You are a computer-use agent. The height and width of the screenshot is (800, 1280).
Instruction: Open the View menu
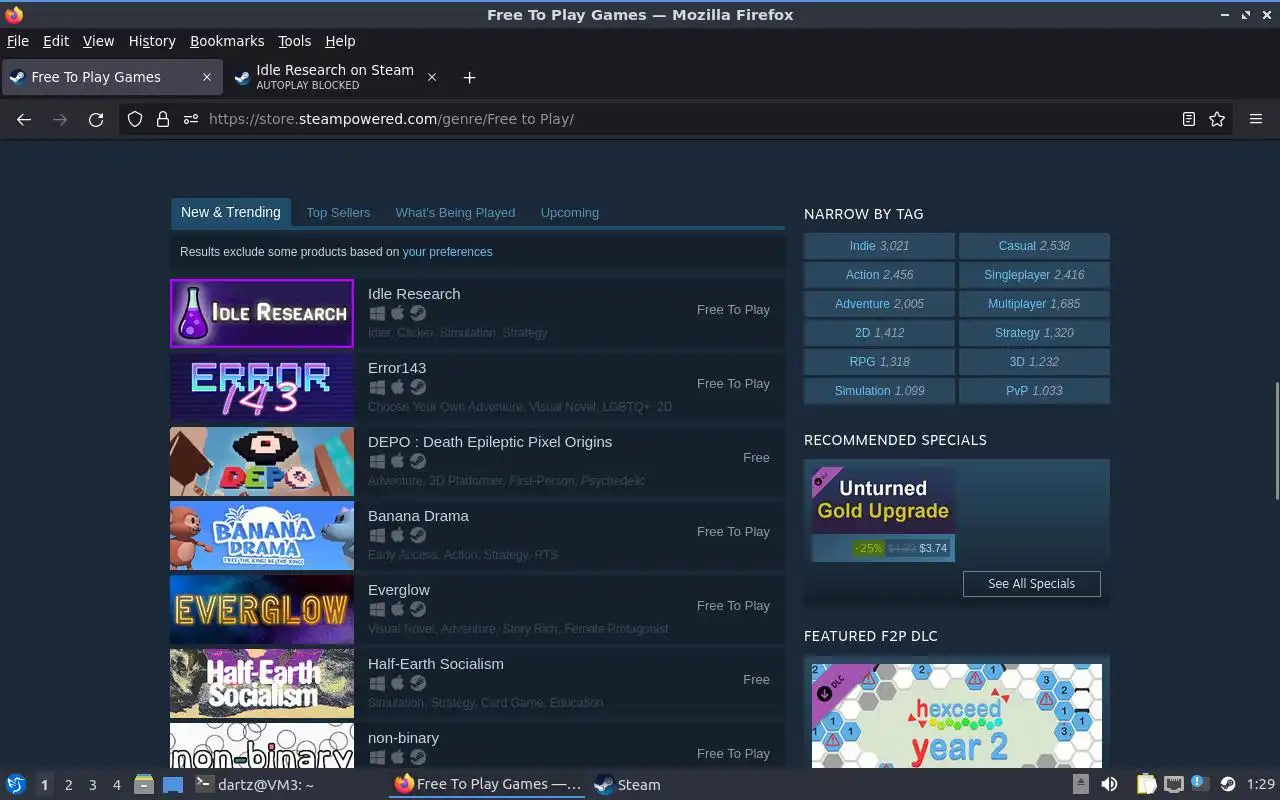[x=98, y=41]
